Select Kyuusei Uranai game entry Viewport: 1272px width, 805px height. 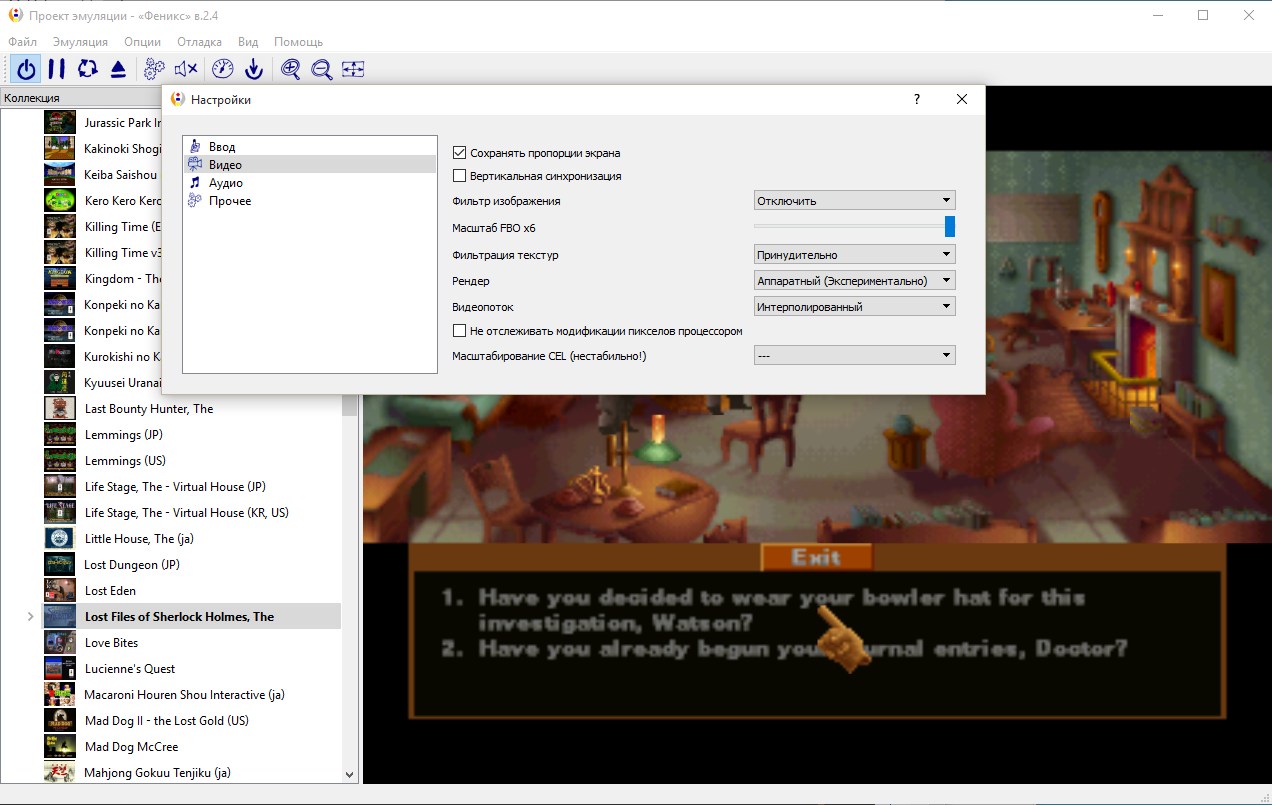coord(122,382)
